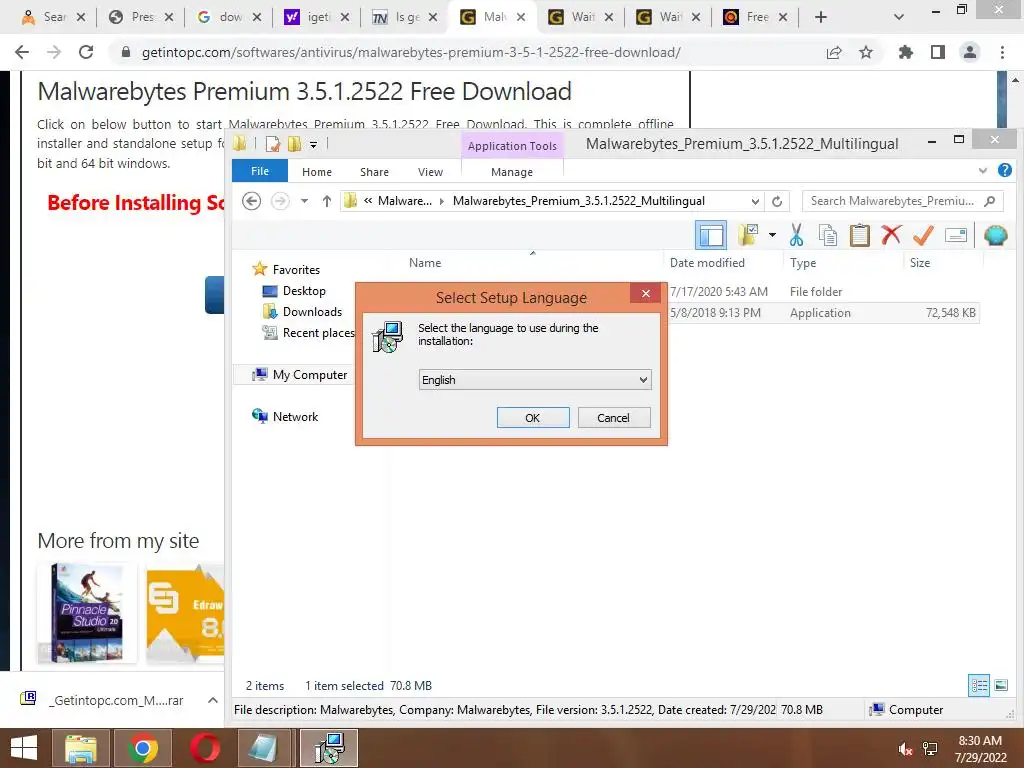1024x768 pixels.
Task: Open Chrome profile avatar
Action: [970, 52]
